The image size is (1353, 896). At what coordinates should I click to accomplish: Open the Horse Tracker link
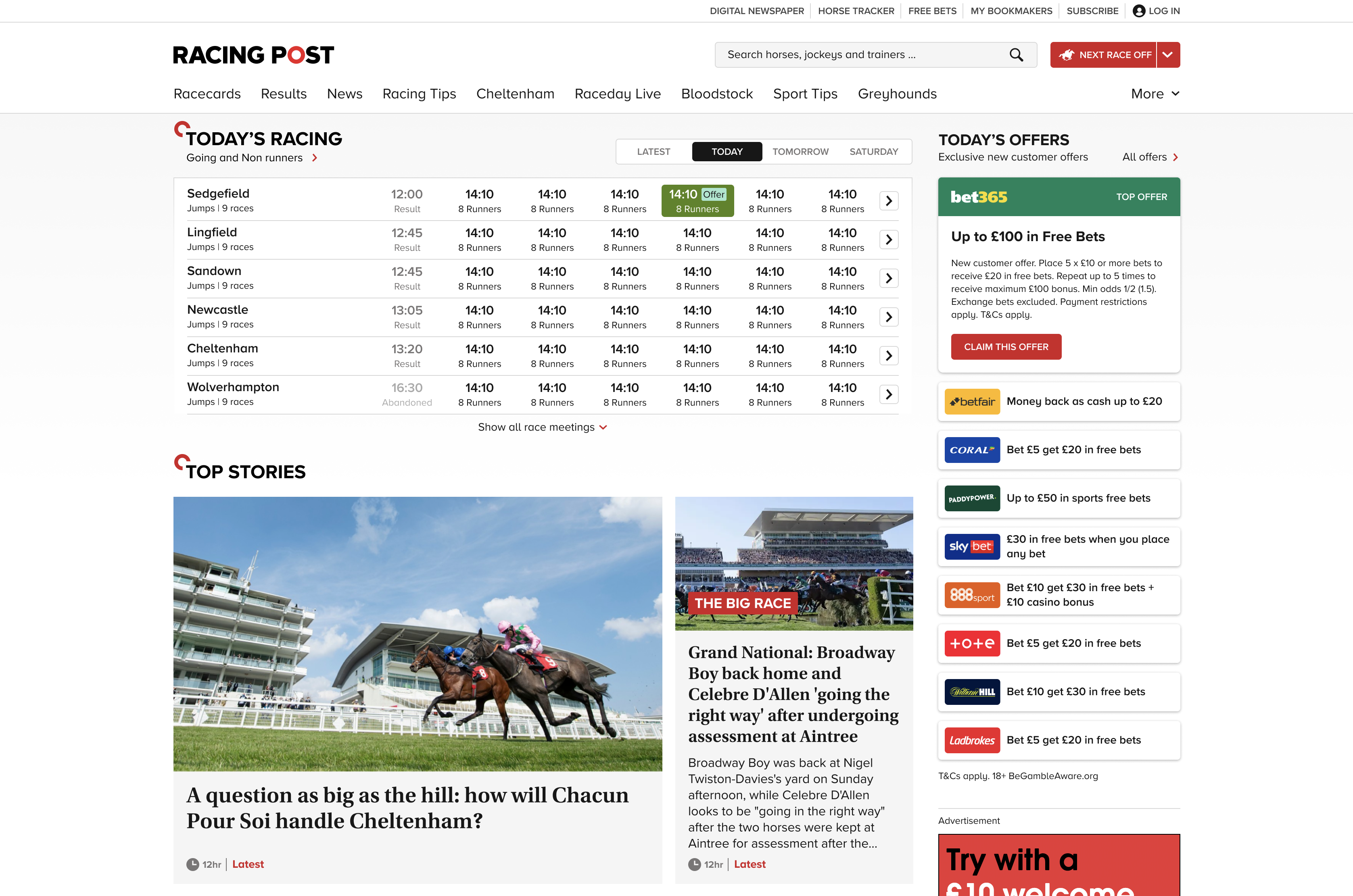pos(856,11)
